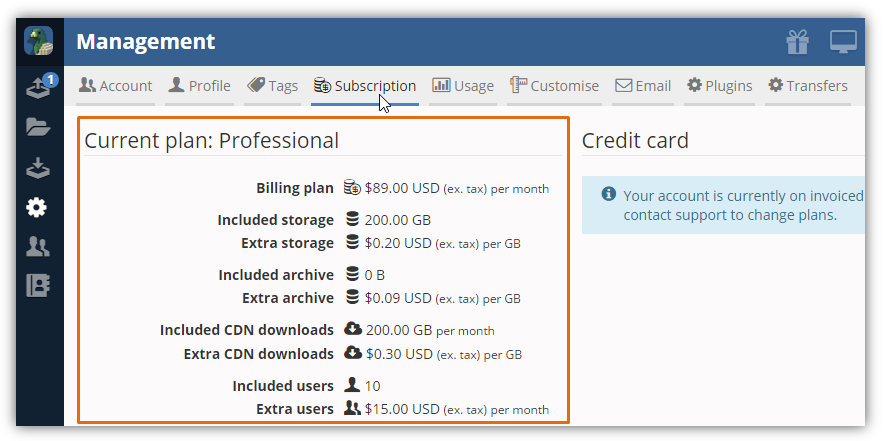Click the parrot app logo

coord(39,42)
